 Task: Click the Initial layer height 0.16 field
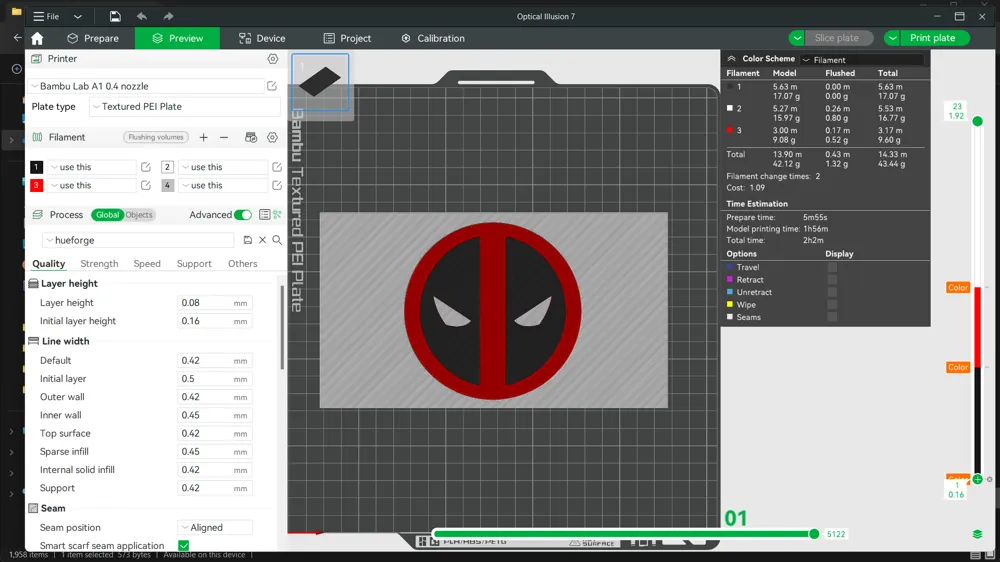coord(214,321)
